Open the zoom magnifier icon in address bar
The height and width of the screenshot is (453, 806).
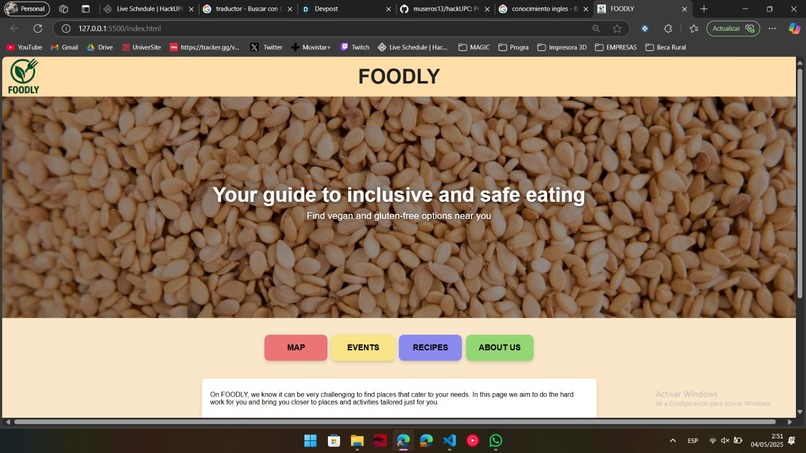[596, 28]
